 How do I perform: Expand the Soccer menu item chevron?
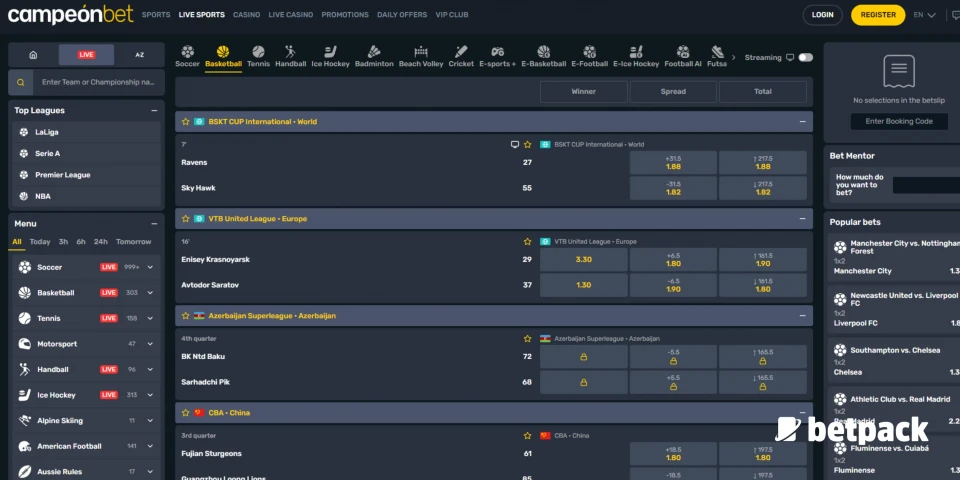click(x=150, y=267)
